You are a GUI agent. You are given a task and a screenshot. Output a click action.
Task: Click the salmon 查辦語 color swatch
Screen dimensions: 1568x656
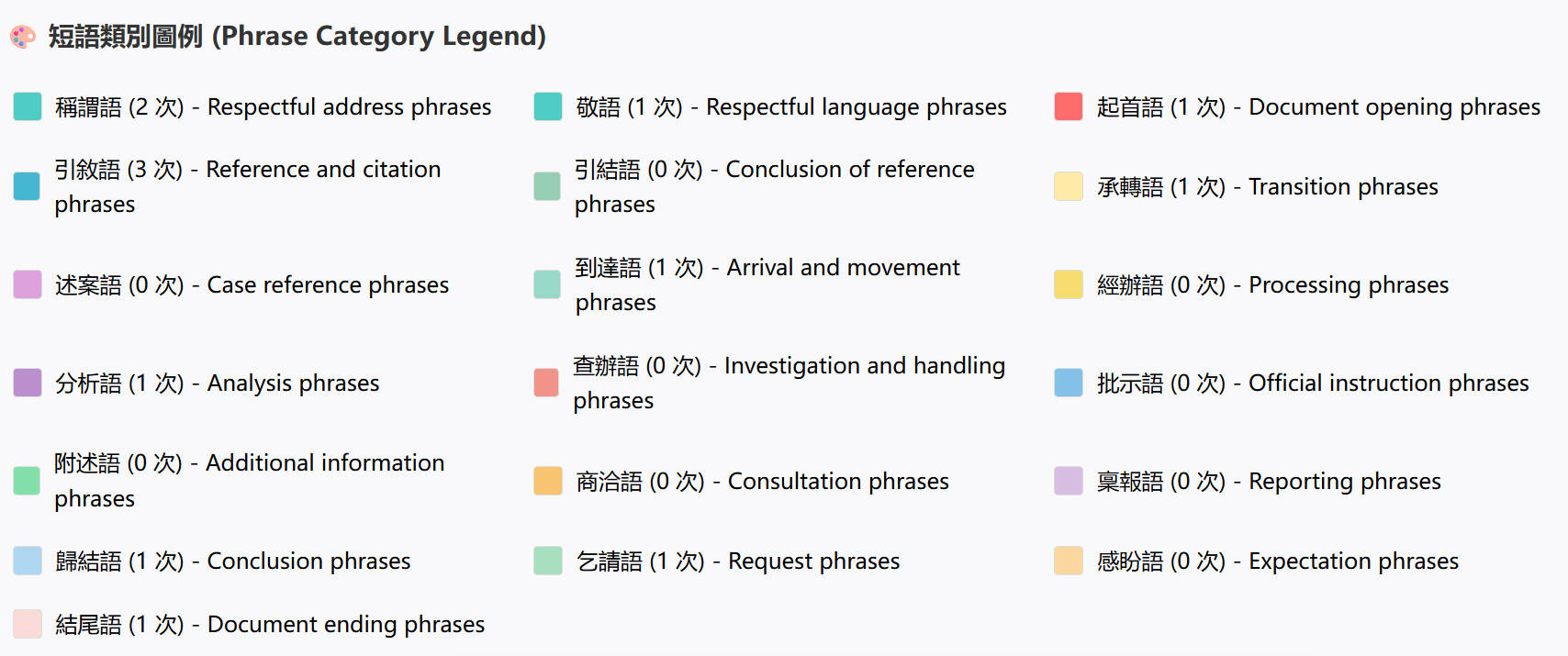click(546, 383)
